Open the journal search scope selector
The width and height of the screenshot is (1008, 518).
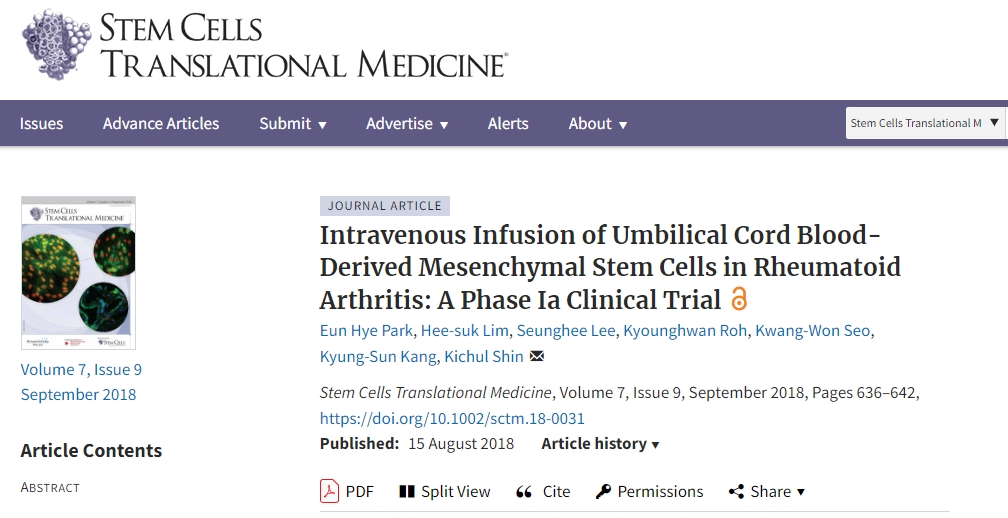coord(924,123)
